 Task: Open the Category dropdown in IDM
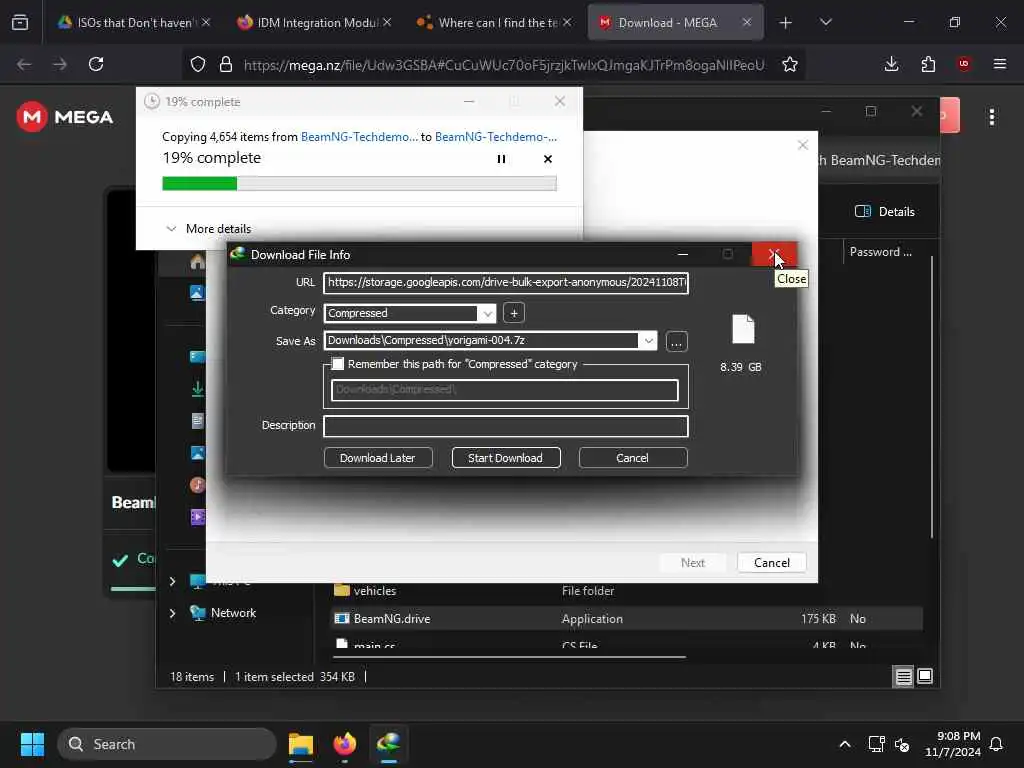(487, 313)
